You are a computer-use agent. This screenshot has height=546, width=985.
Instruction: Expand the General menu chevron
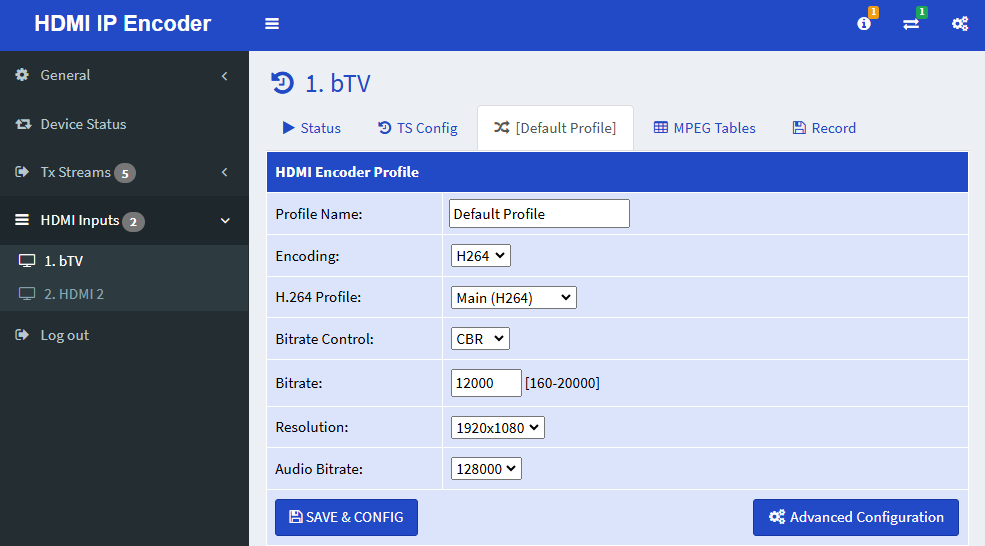pyautogui.click(x=224, y=76)
